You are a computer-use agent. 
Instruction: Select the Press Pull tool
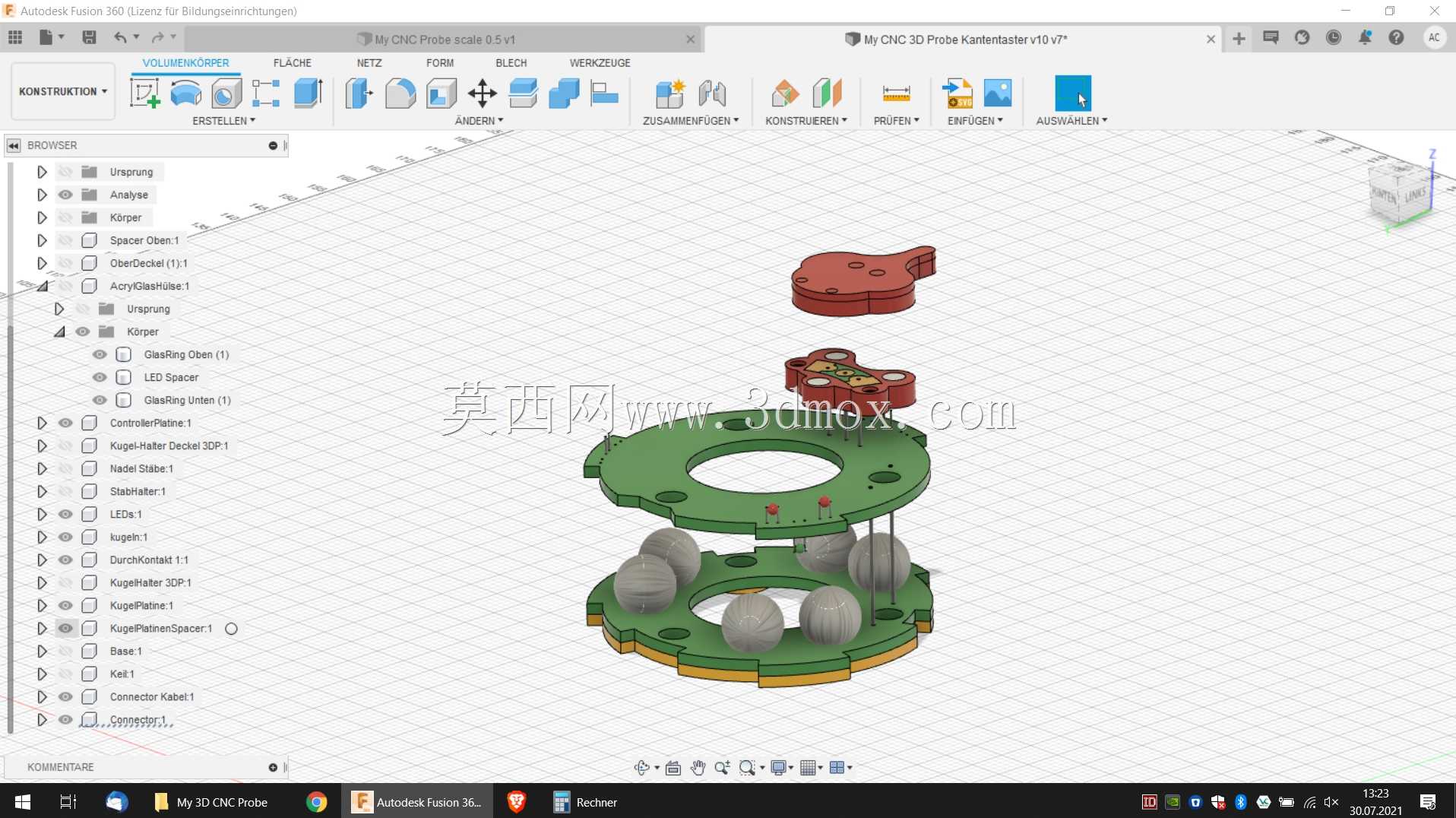point(359,94)
